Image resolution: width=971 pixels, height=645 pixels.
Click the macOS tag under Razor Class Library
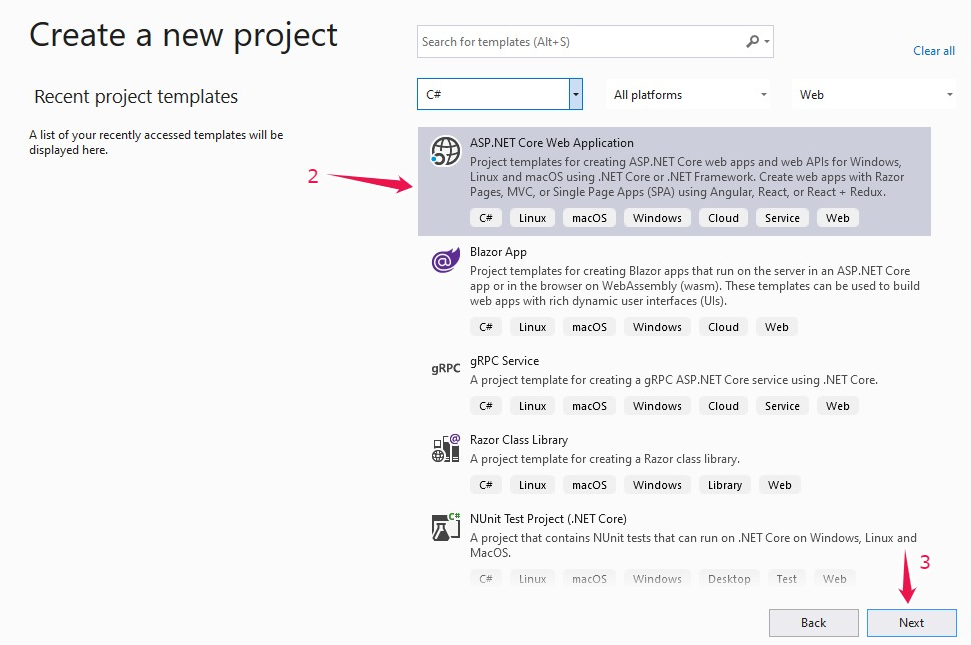tap(590, 485)
